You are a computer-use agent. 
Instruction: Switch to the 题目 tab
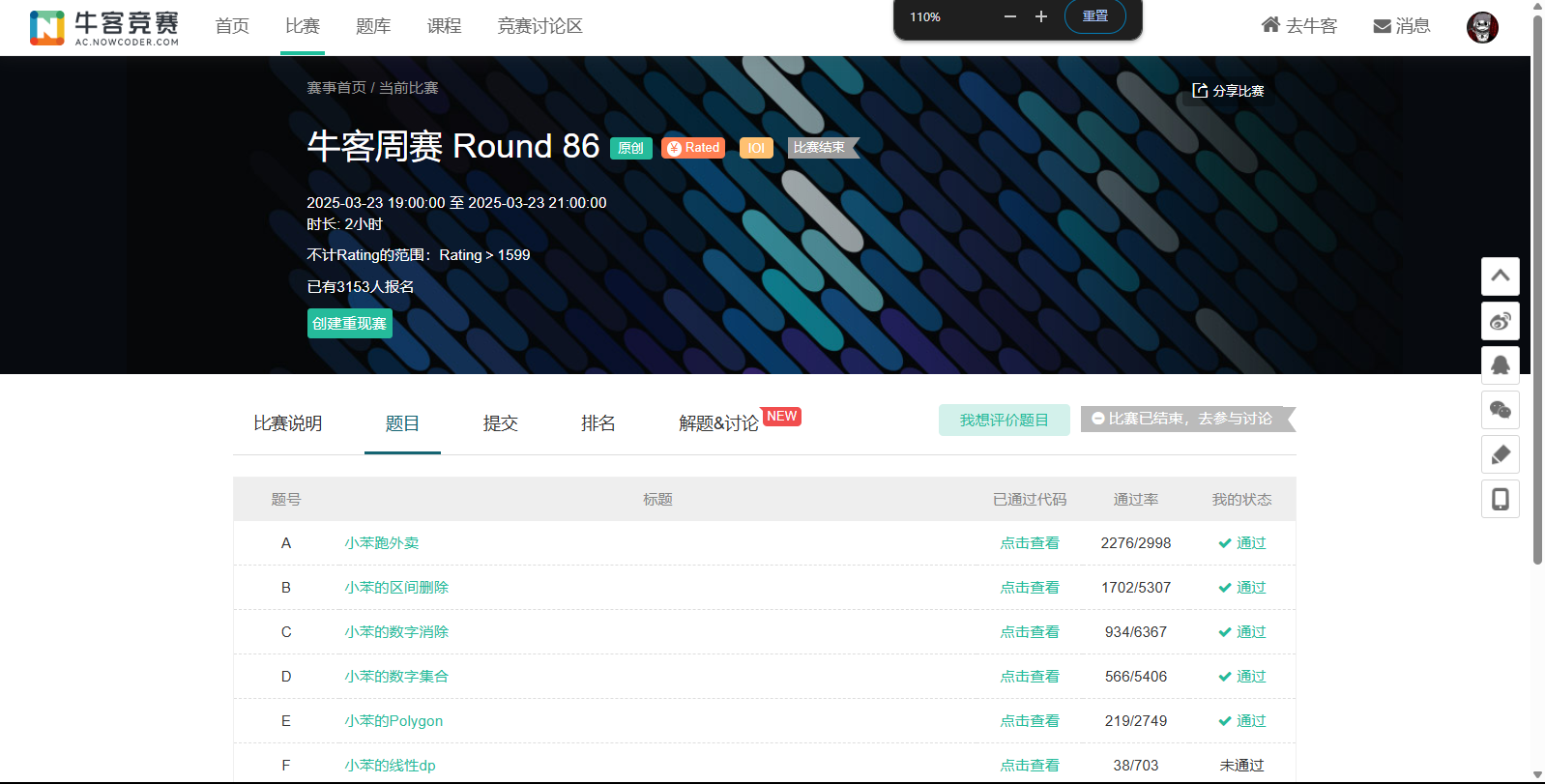pyautogui.click(x=402, y=423)
